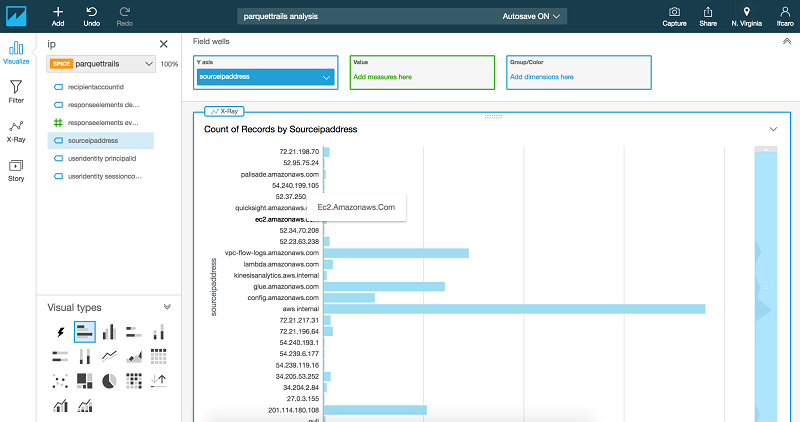The height and width of the screenshot is (422, 800).
Task: Click the Count of Records by Sourceipaddress title
Action: click(x=281, y=130)
